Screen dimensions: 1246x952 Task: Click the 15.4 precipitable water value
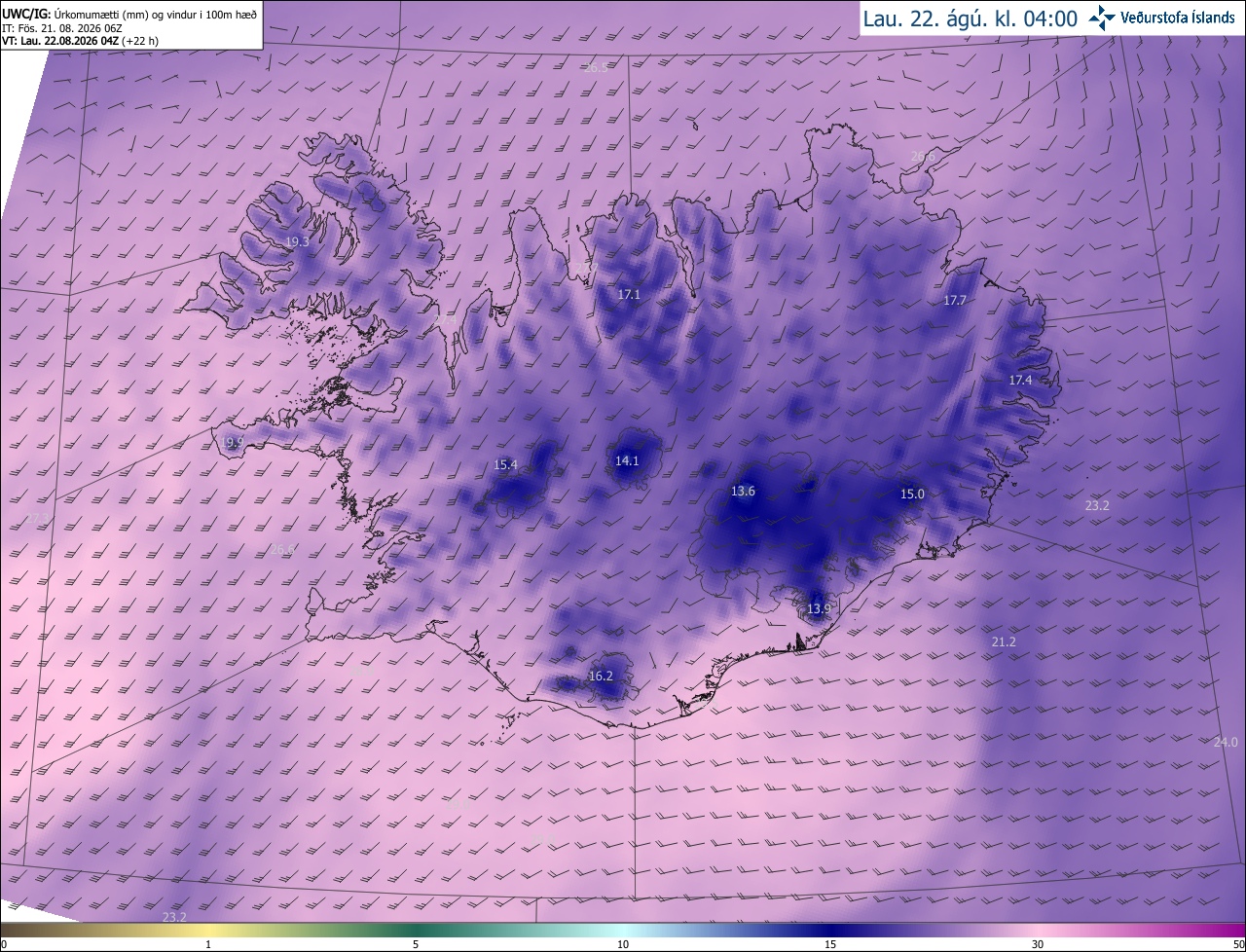point(506,465)
